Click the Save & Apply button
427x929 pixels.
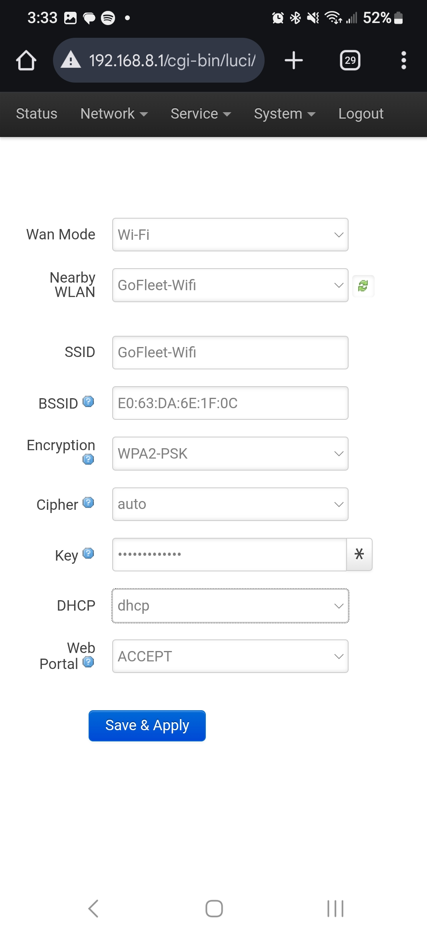[x=147, y=726]
